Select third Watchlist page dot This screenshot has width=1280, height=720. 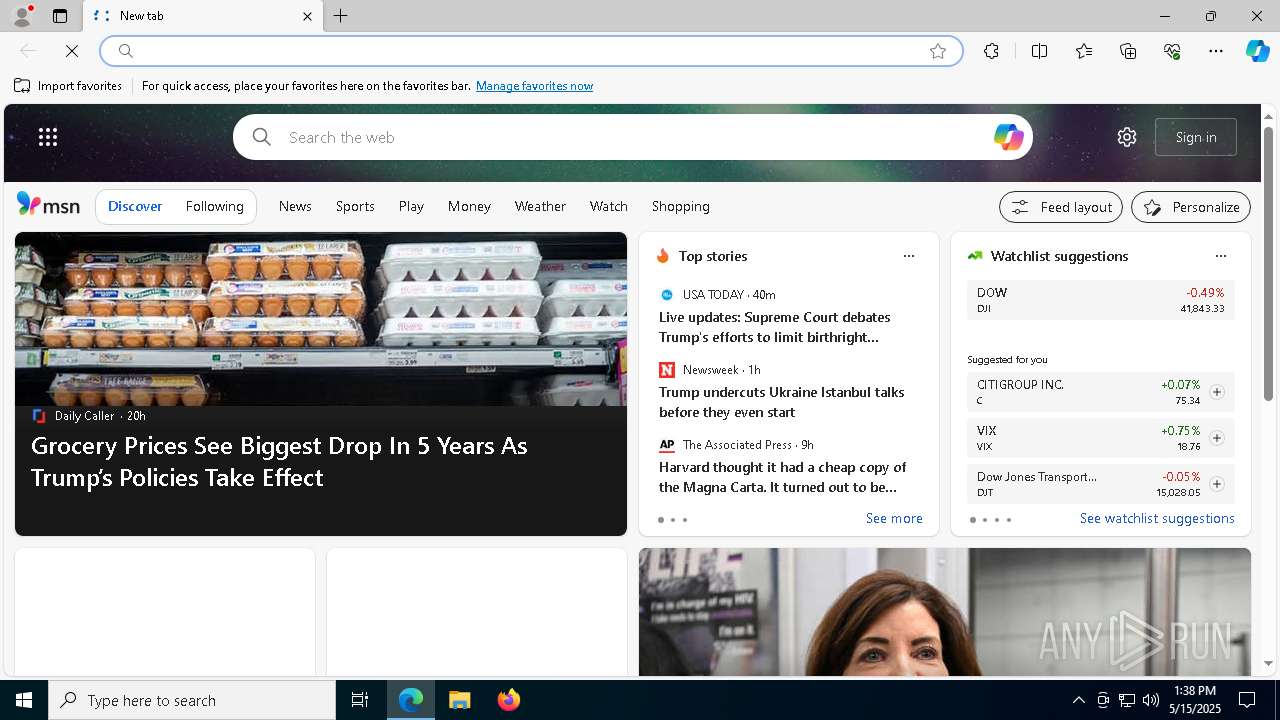997,520
